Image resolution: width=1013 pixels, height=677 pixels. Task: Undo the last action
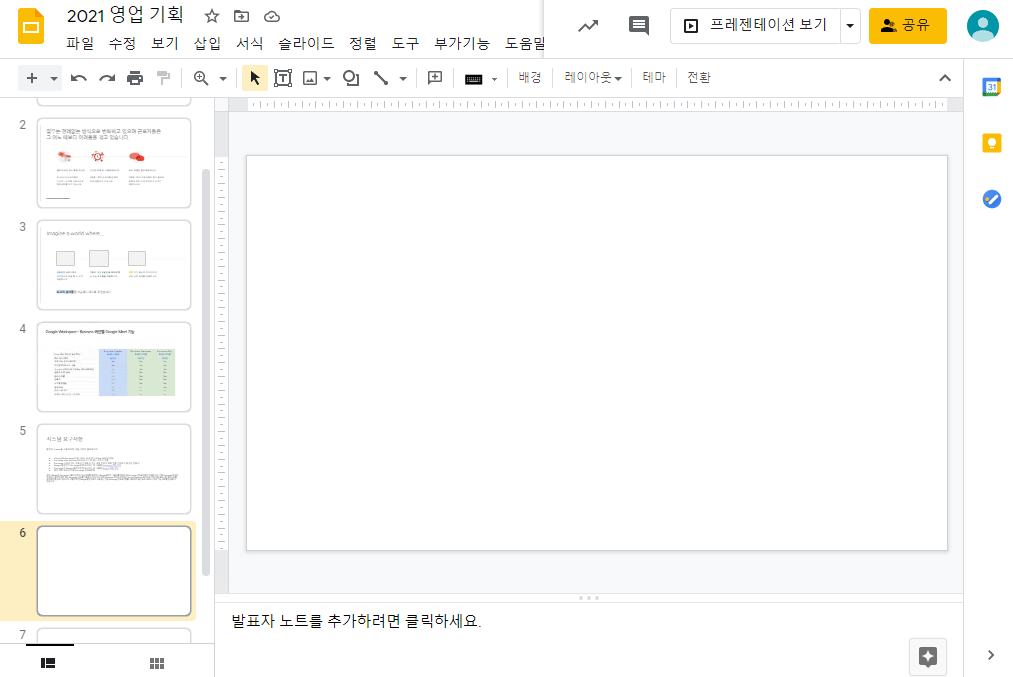pos(79,78)
